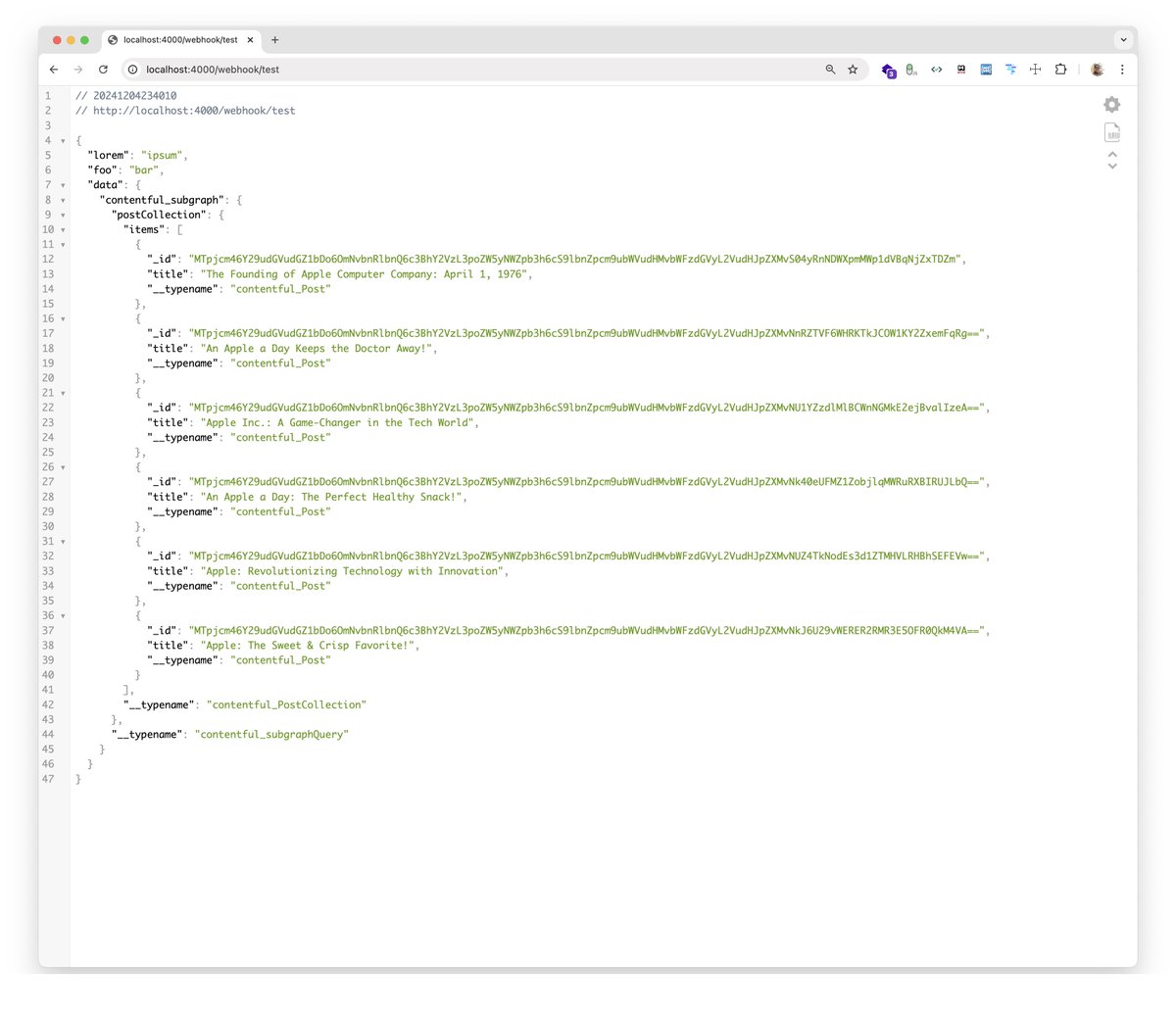The height and width of the screenshot is (1018, 1176).
Task: Click the _id string ending in EFEVw==
Action: click(x=589, y=557)
